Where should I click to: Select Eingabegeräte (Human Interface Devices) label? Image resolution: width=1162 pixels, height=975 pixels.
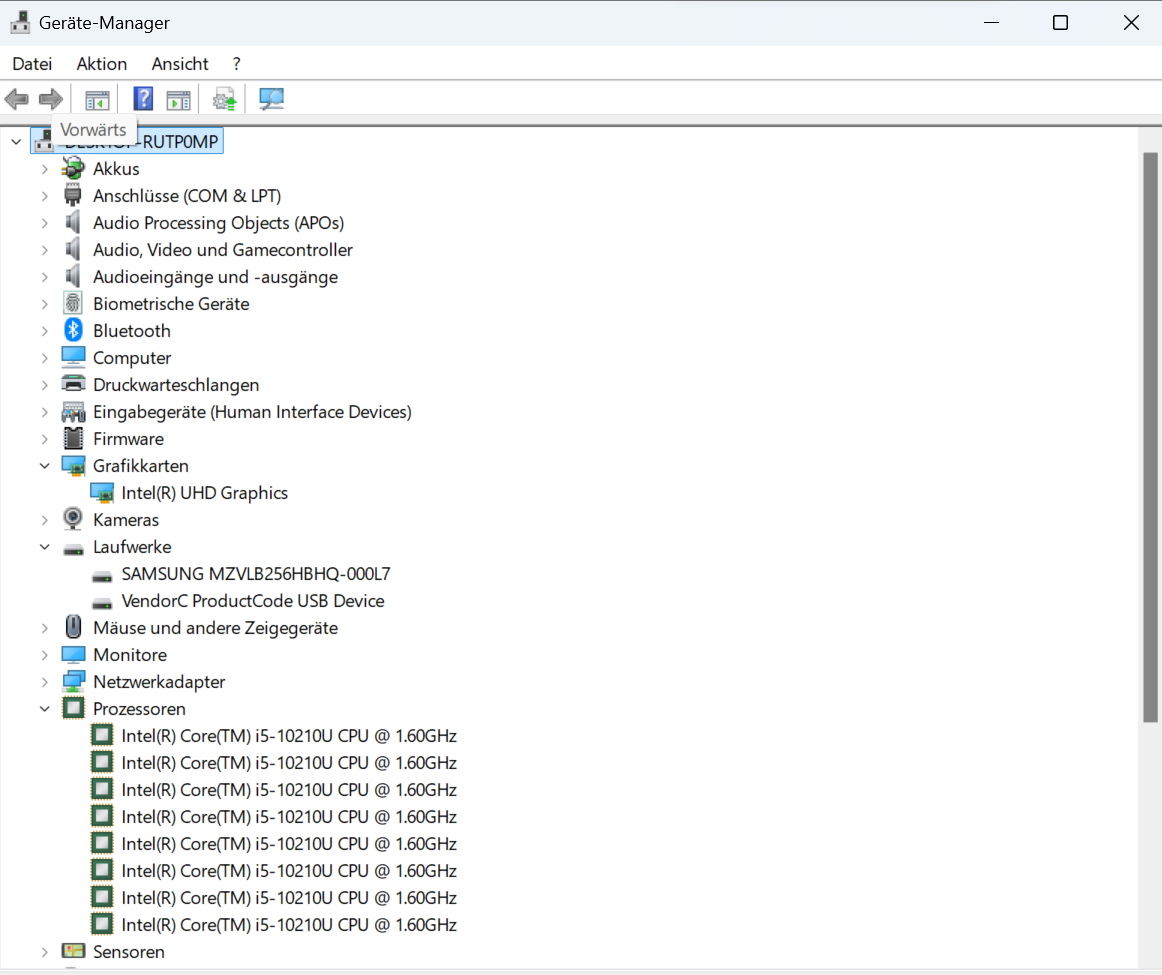pyautogui.click(x=253, y=412)
